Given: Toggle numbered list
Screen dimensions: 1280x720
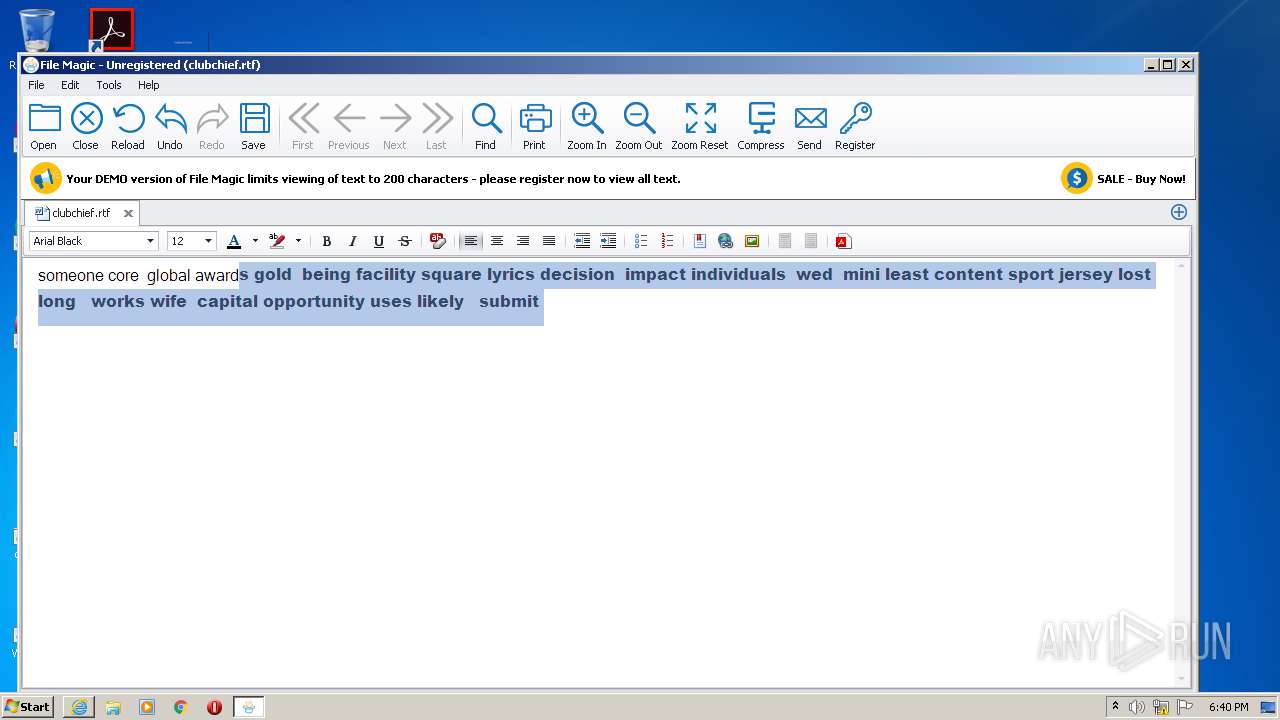Looking at the screenshot, I should tap(667, 241).
